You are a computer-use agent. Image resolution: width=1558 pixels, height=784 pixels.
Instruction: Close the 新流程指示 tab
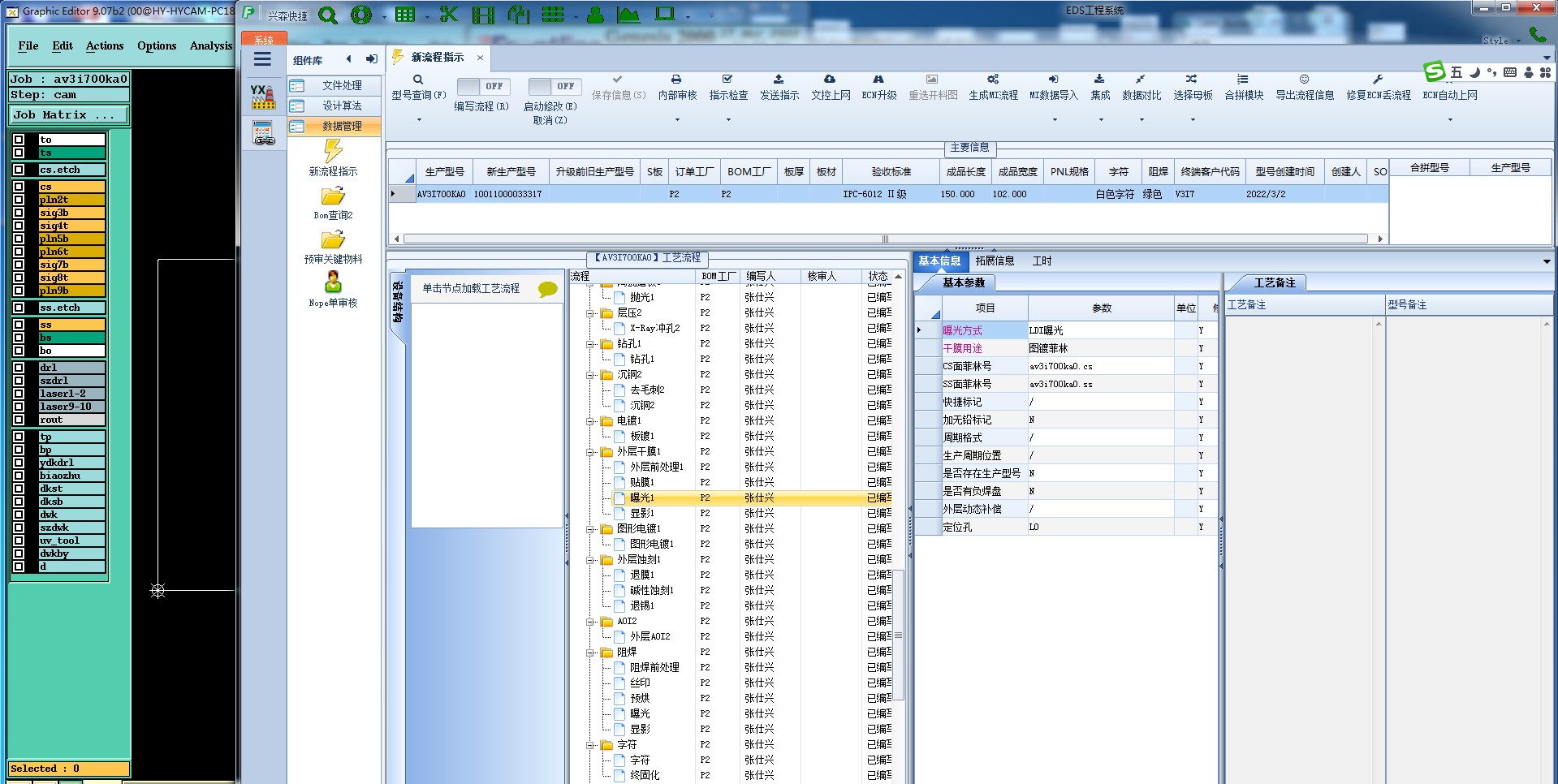[480, 58]
